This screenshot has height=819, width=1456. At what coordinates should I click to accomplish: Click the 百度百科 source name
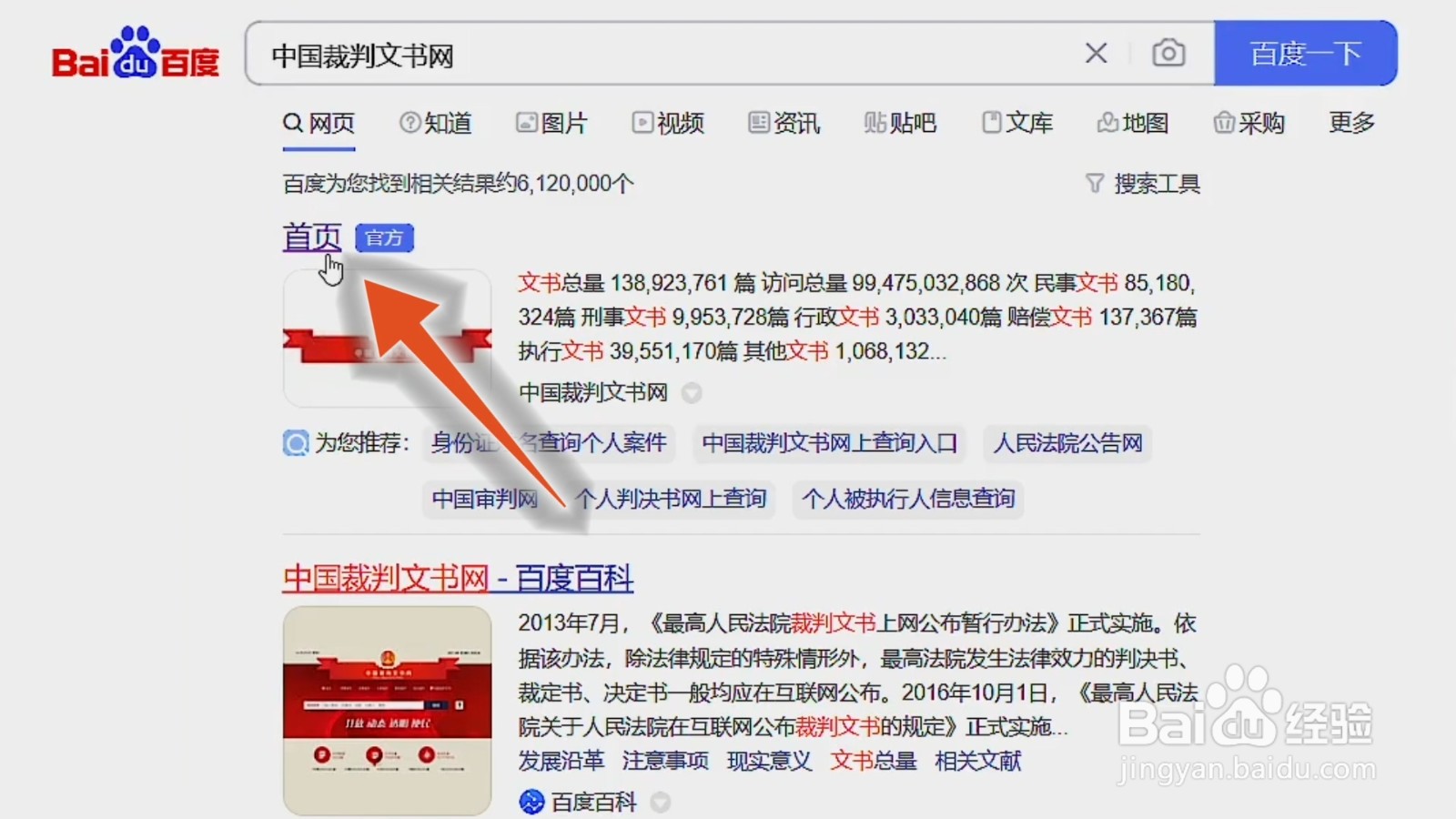coord(594,802)
